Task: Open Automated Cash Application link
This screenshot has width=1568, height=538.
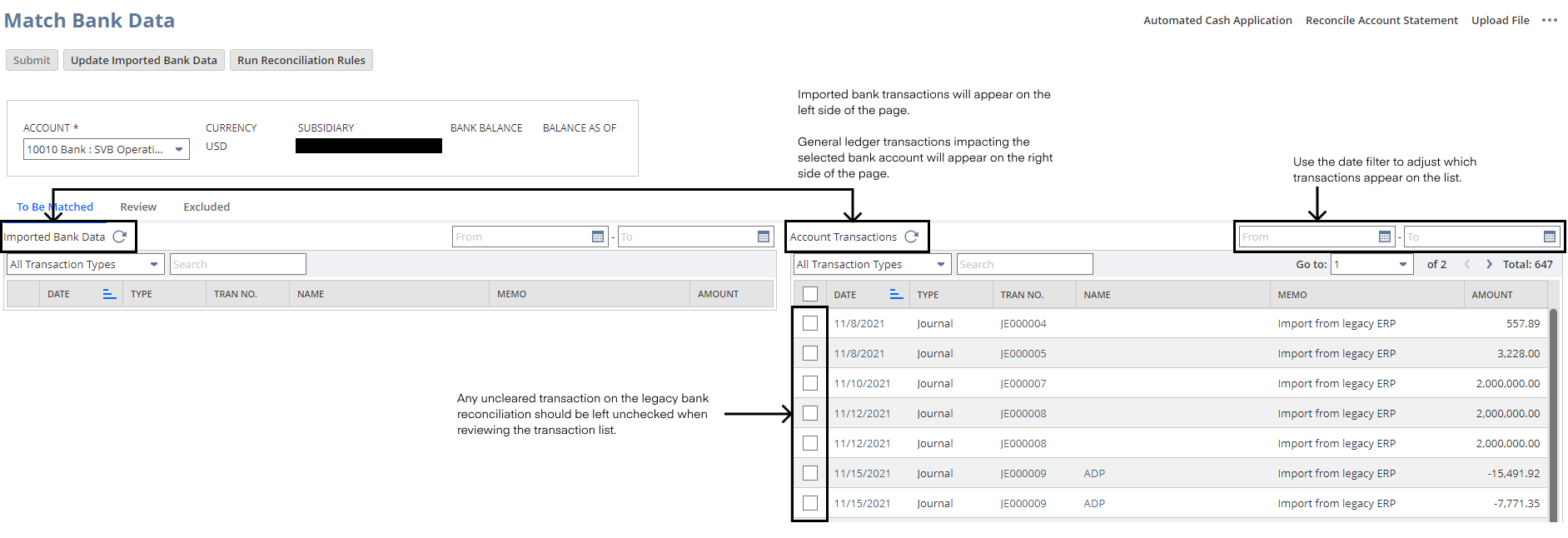Action: (x=1217, y=20)
